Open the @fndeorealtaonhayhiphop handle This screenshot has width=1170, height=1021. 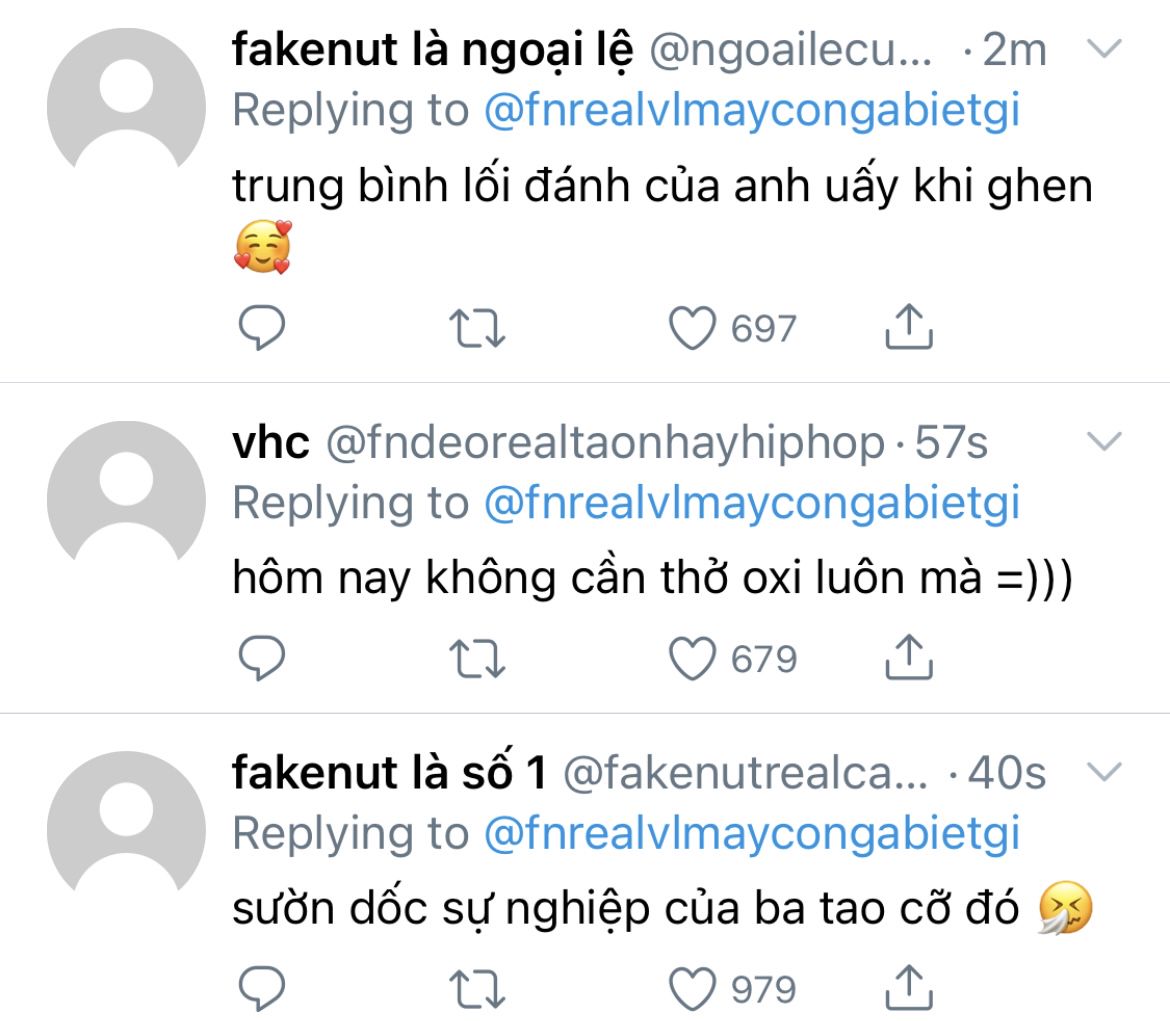(x=605, y=443)
